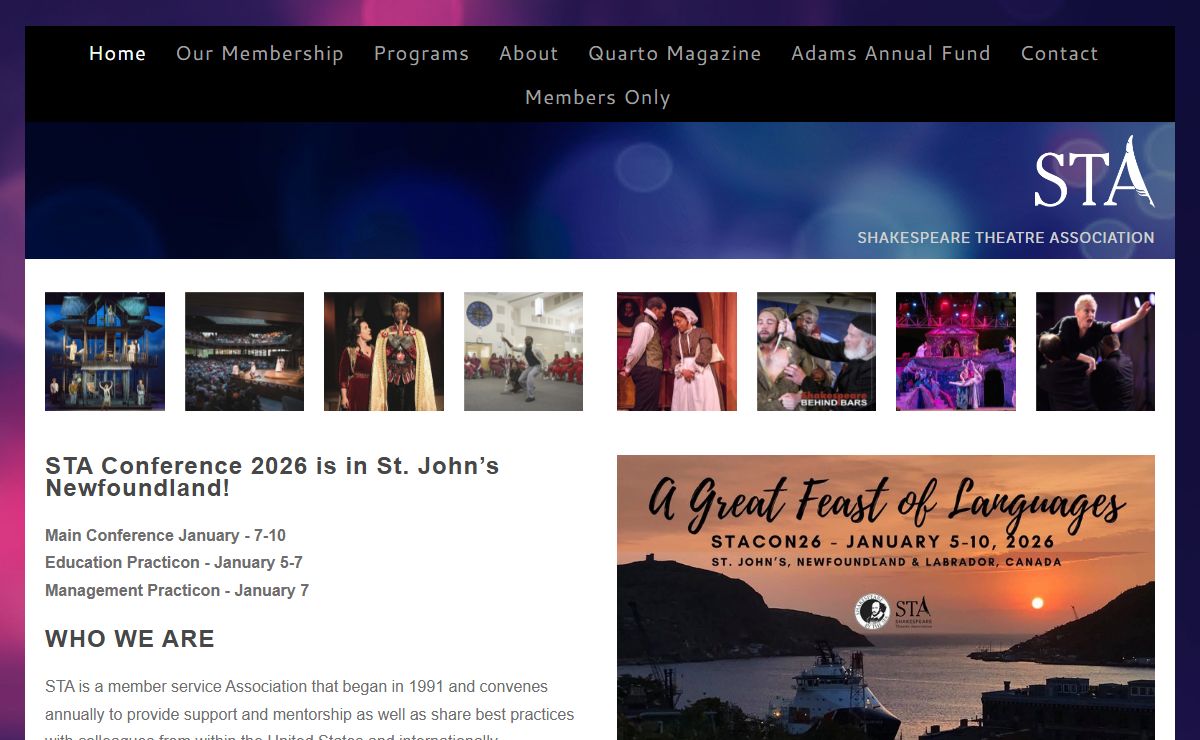Screen dimensions: 1200x740
Task: Open the purple-lit castle stage thumbnail
Action: pos(956,351)
